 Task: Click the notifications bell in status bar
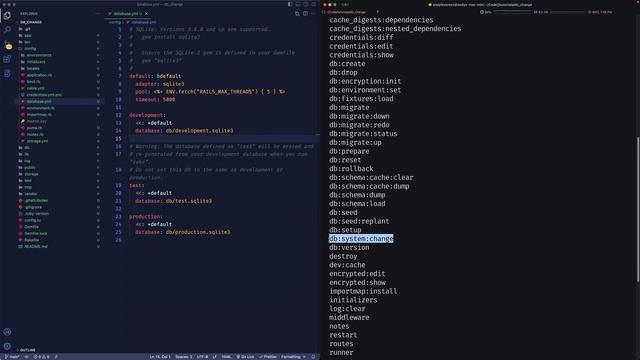point(313,357)
